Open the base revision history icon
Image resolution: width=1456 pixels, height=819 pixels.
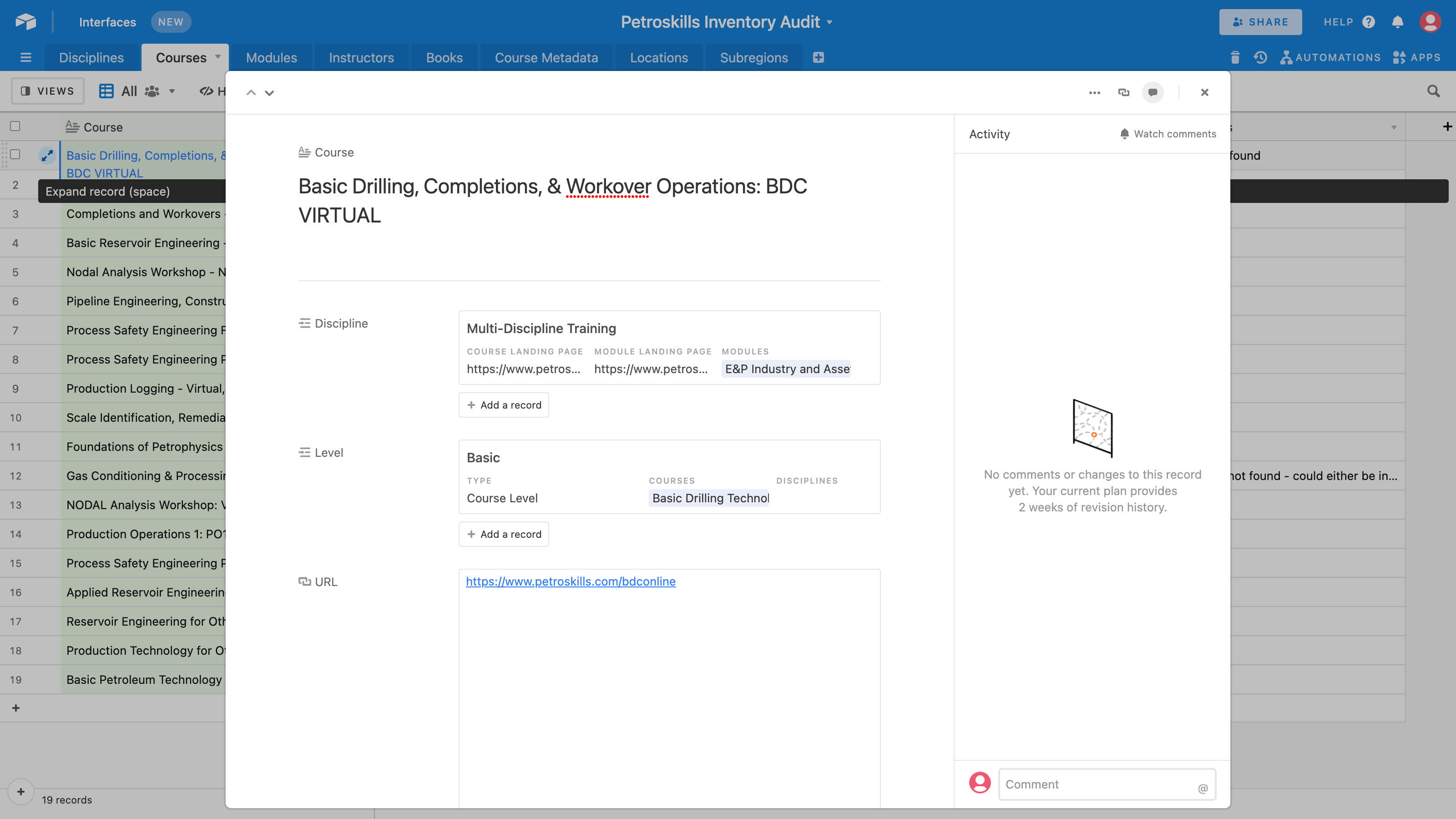coord(1260,58)
